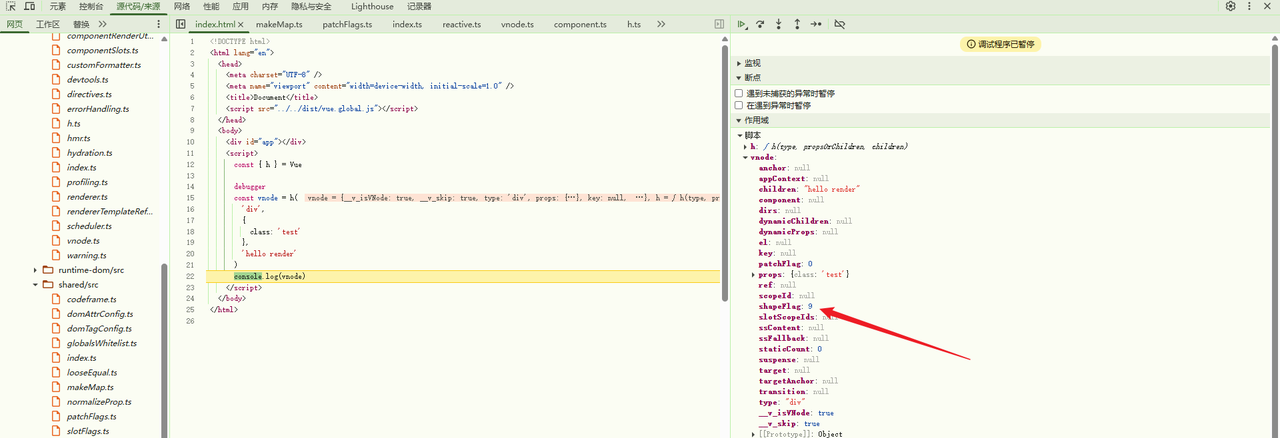
Task: Open looseEqual.ts in file tree
Action: click(x=92, y=372)
